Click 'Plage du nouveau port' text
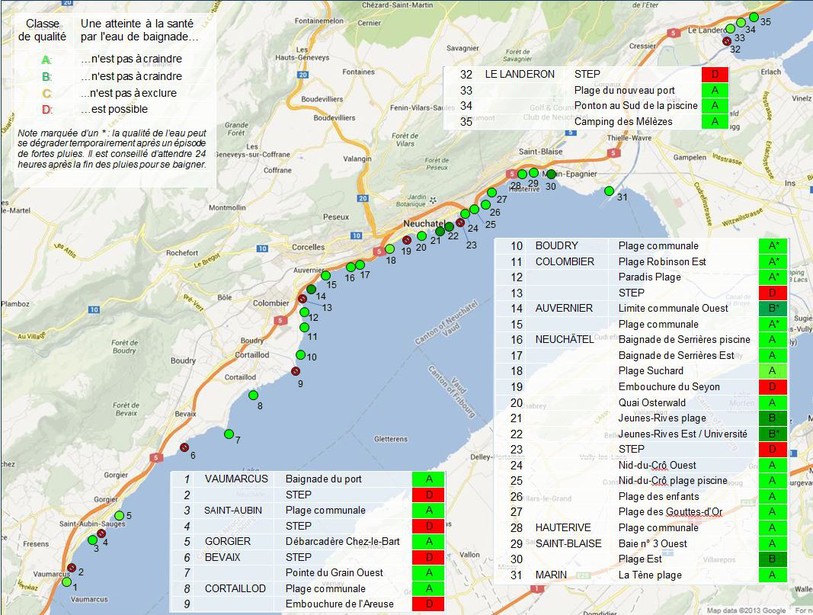The width and height of the screenshot is (813, 615). click(x=624, y=90)
